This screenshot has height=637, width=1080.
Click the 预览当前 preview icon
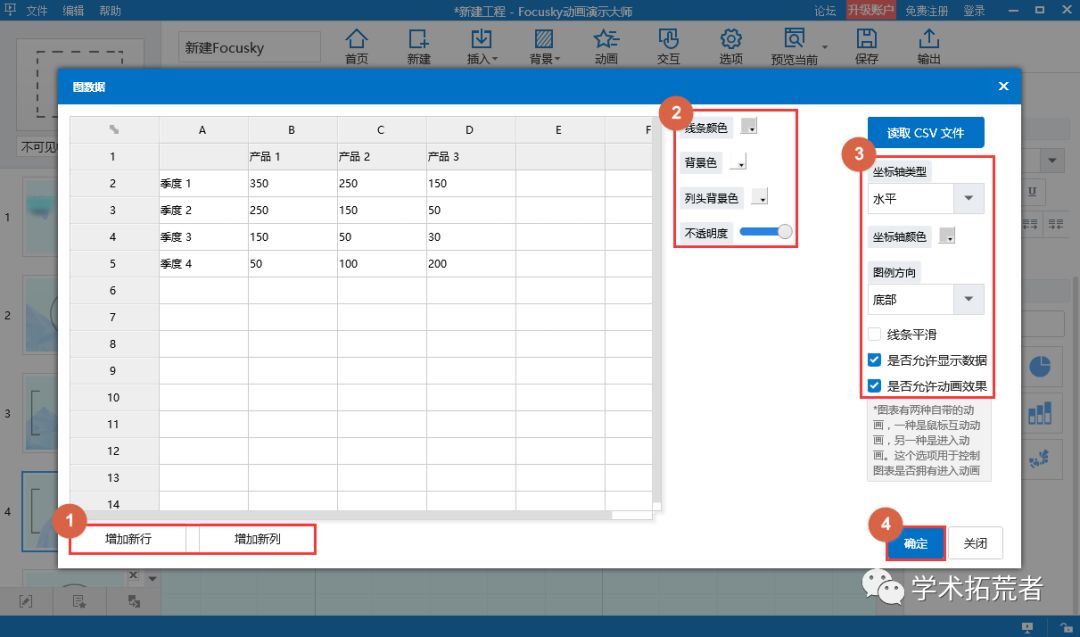[794, 39]
